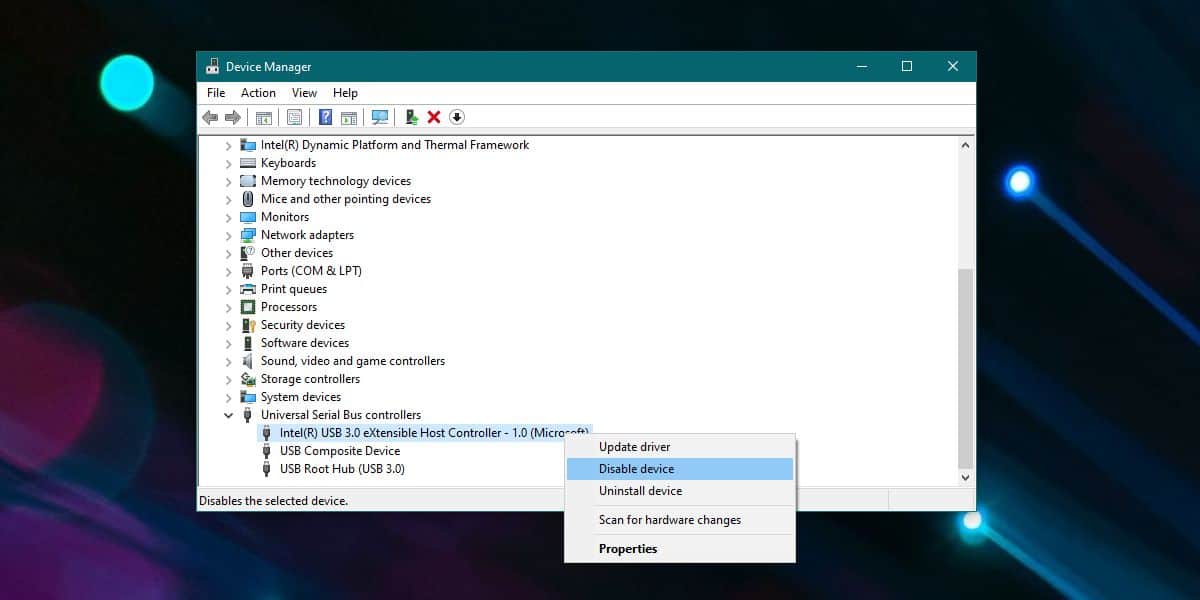The width and height of the screenshot is (1200, 600).
Task: Click the USB Composite Device plug icon
Action: pyautogui.click(x=266, y=451)
